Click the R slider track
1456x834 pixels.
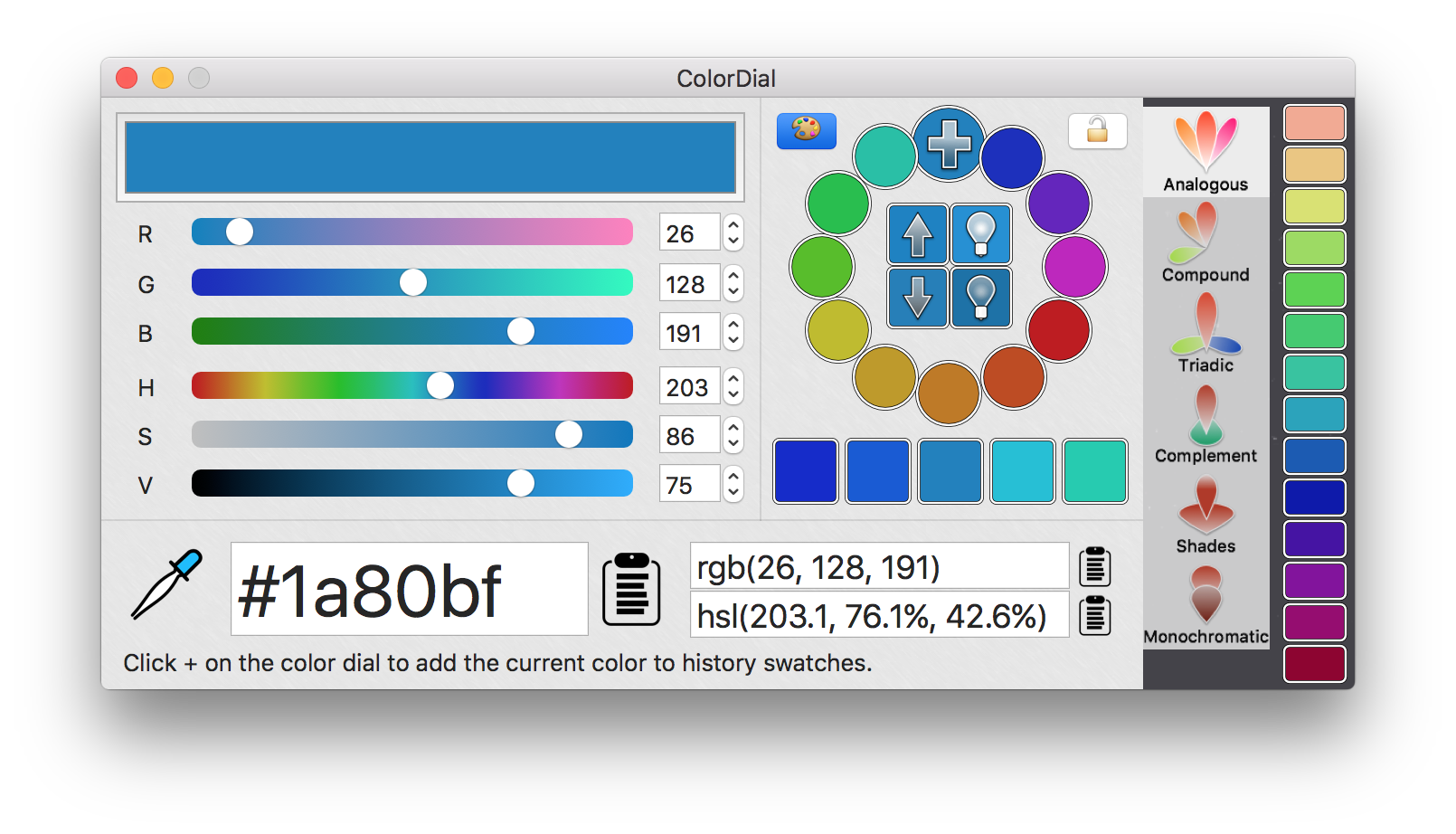tap(412, 232)
